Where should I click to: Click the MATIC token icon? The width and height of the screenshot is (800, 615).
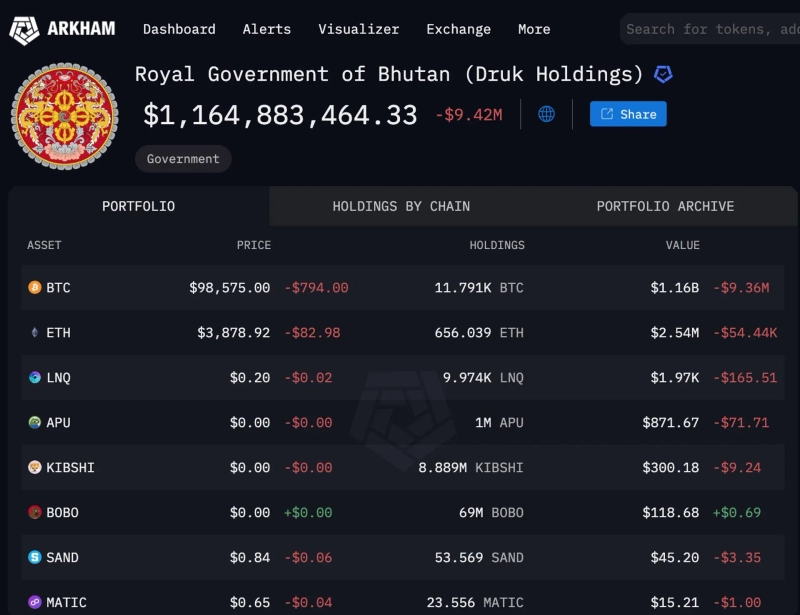35,603
